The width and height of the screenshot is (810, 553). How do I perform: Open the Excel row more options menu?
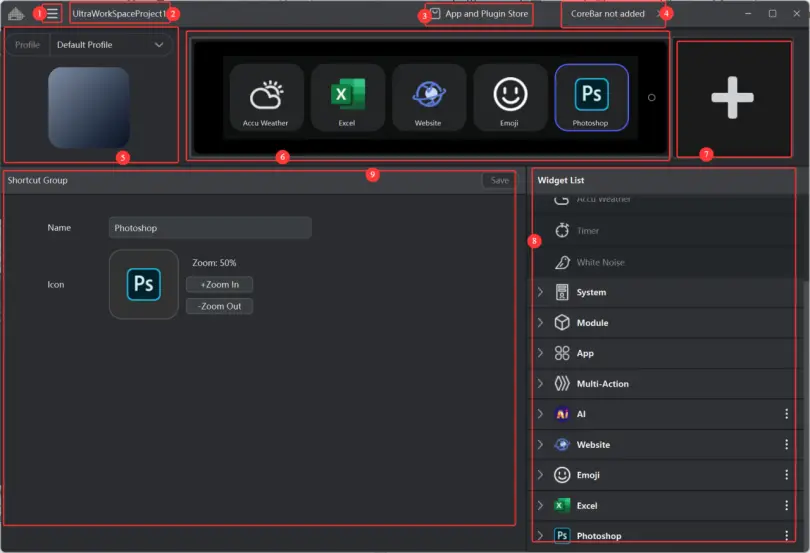786,505
